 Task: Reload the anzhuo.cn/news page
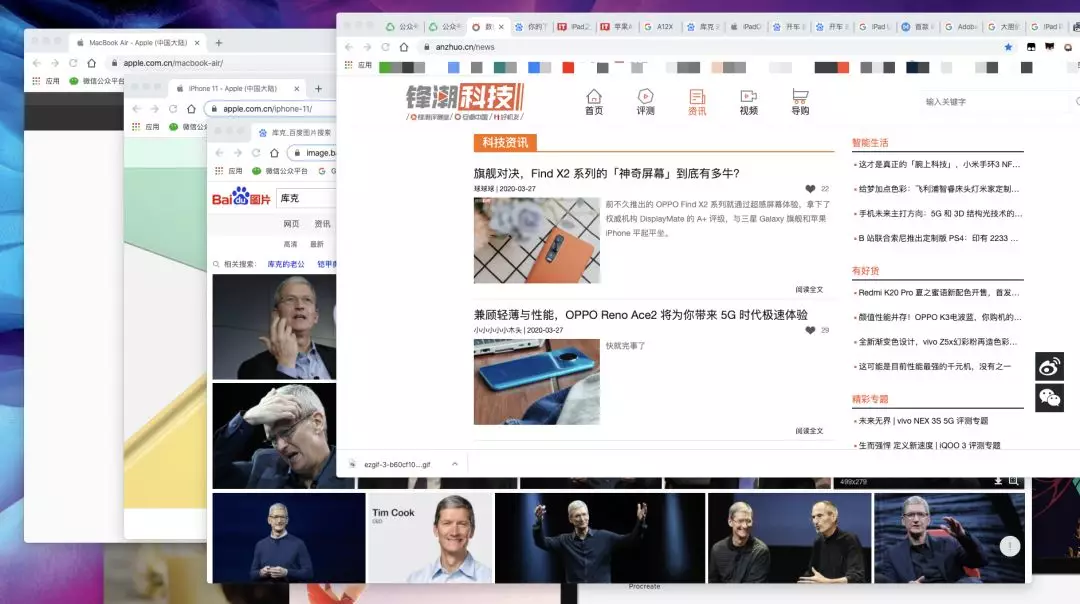pyautogui.click(x=386, y=47)
